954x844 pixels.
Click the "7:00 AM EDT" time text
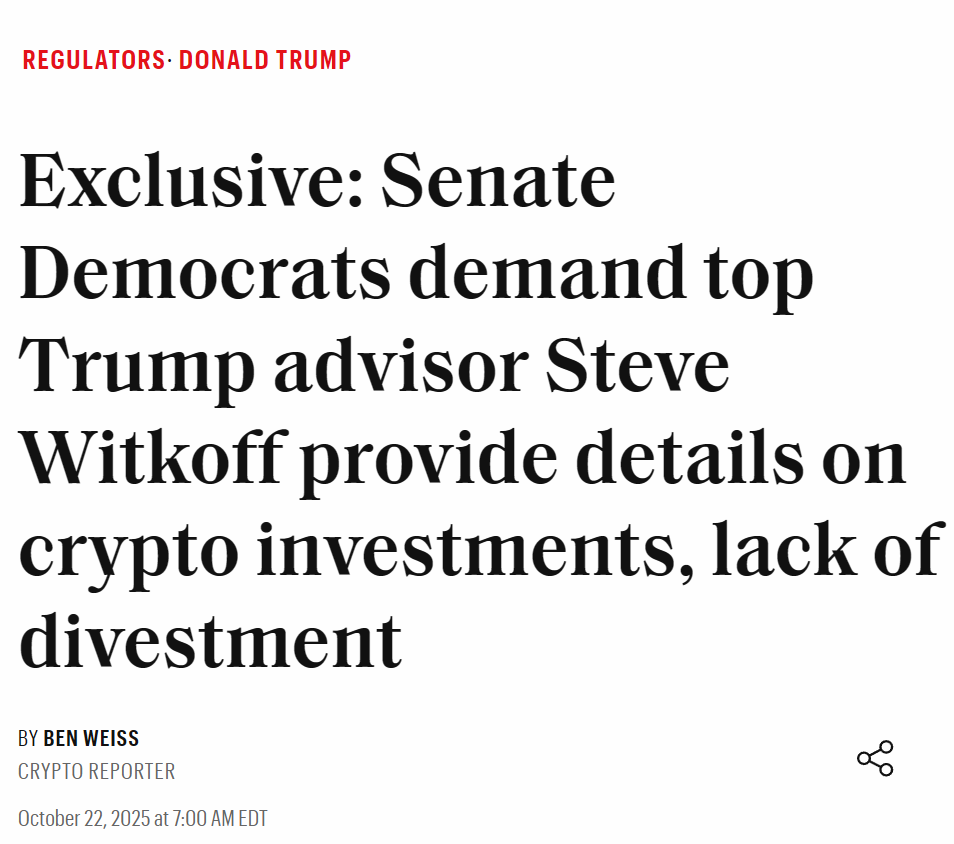pos(220,818)
